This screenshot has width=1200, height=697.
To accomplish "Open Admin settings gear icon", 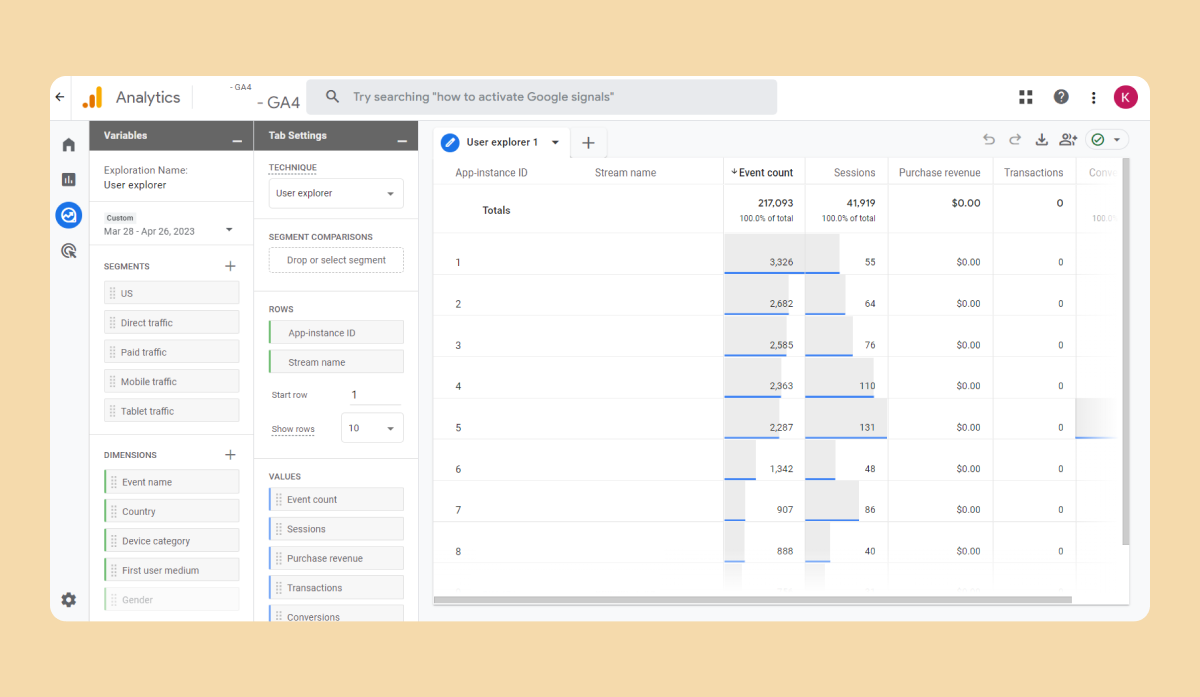I will [69, 600].
